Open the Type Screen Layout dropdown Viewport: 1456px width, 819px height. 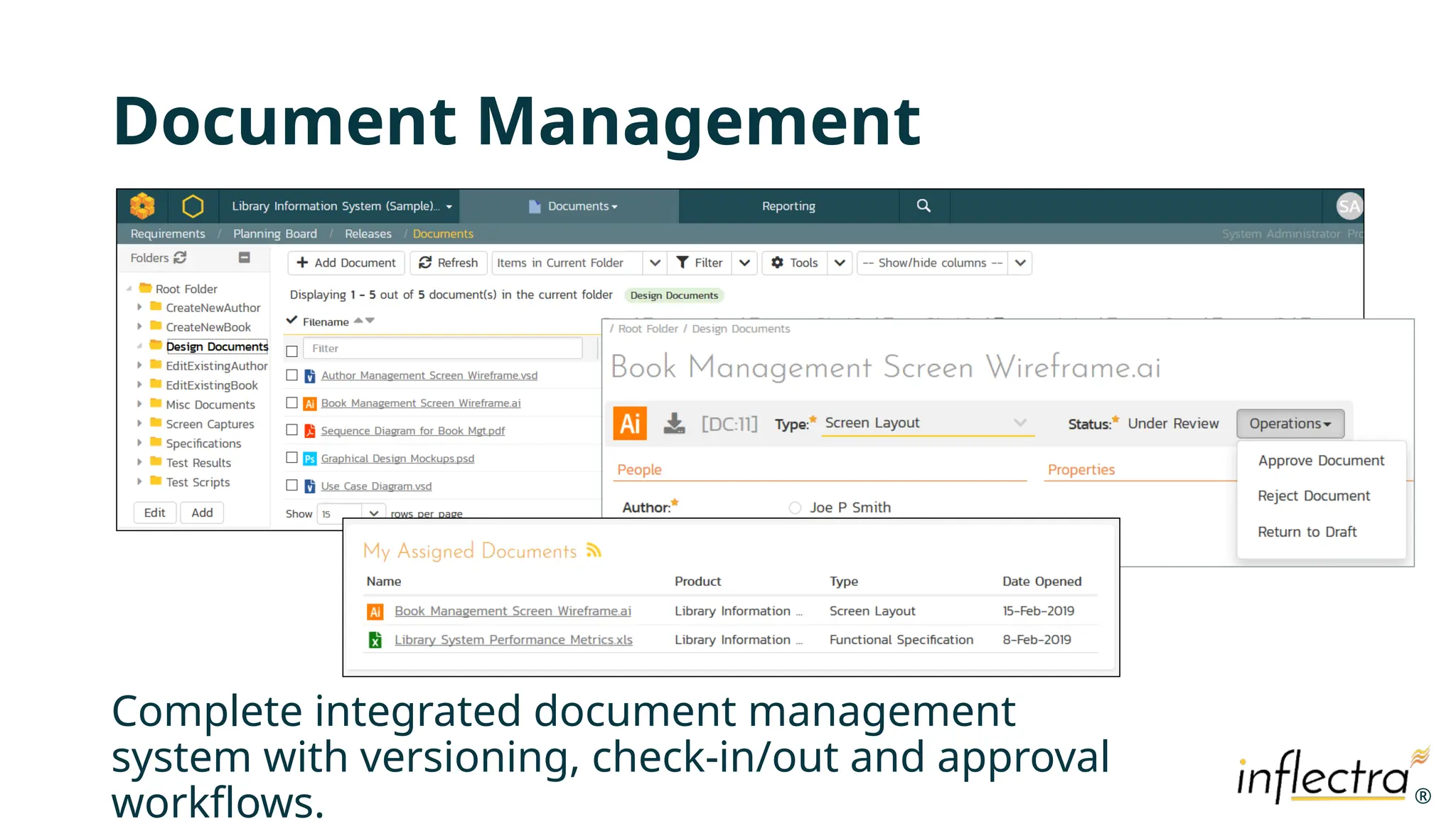[x=927, y=423]
